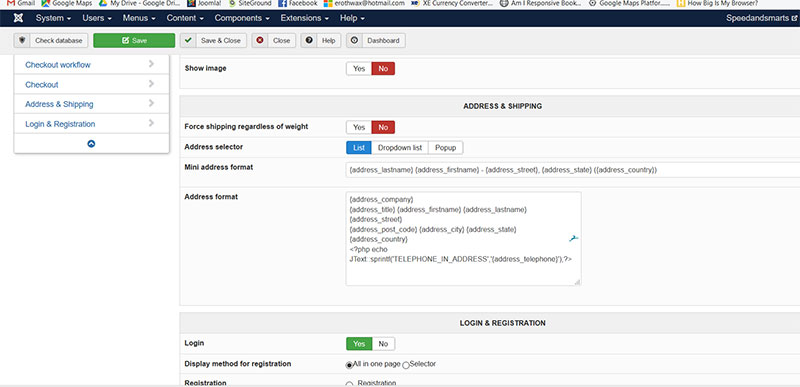Select the Selector radio button
The image size is (800, 387).
[406, 365]
